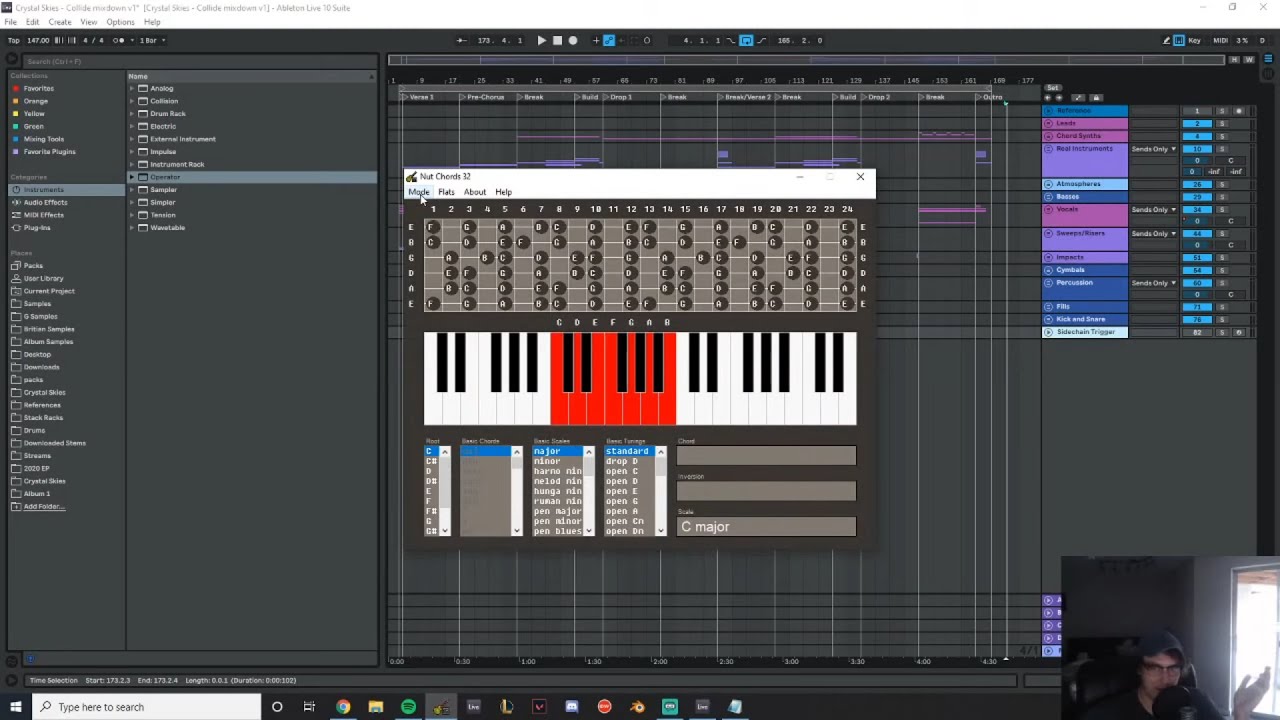Image resolution: width=1280 pixels, height=720 pixels.
Task: Open the 1 Bar quantization dropdown
Action: click(152, 40)
